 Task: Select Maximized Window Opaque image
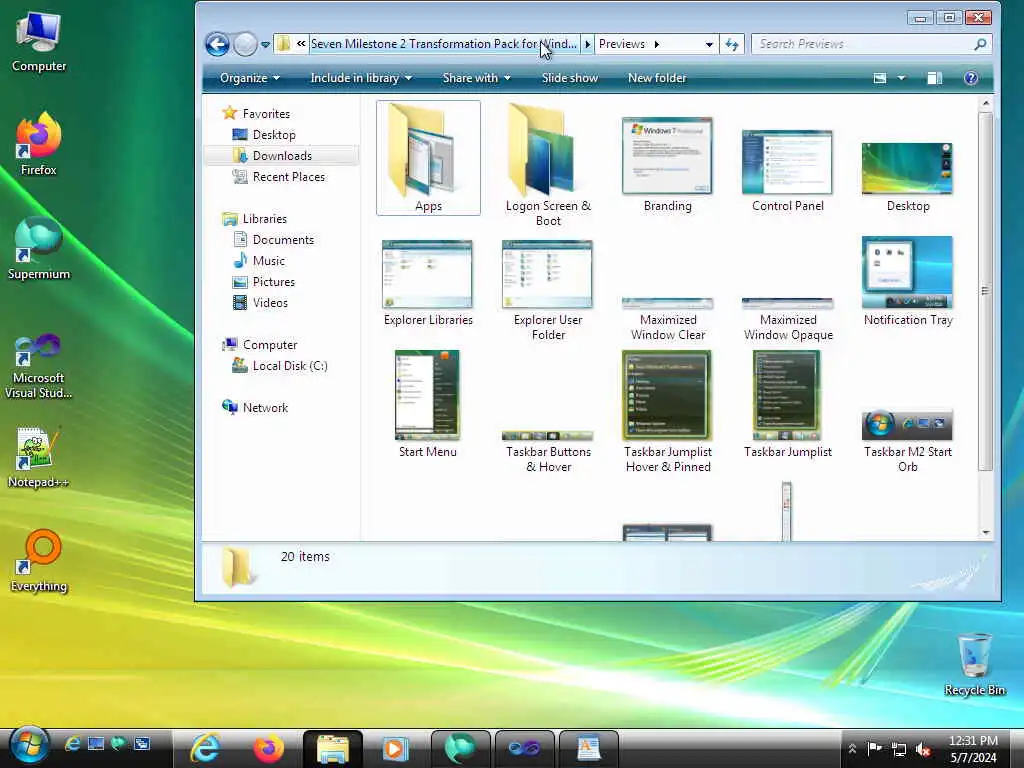click(x=788, y=319)
